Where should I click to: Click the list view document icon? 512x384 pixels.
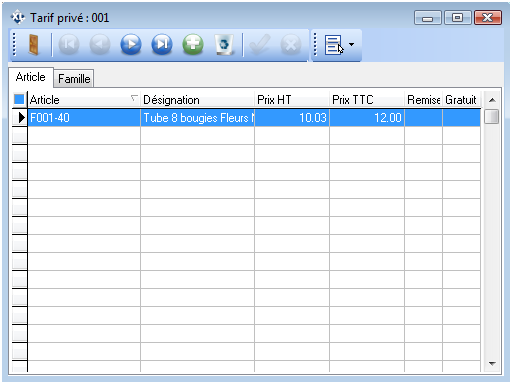[x=334, y=45]
